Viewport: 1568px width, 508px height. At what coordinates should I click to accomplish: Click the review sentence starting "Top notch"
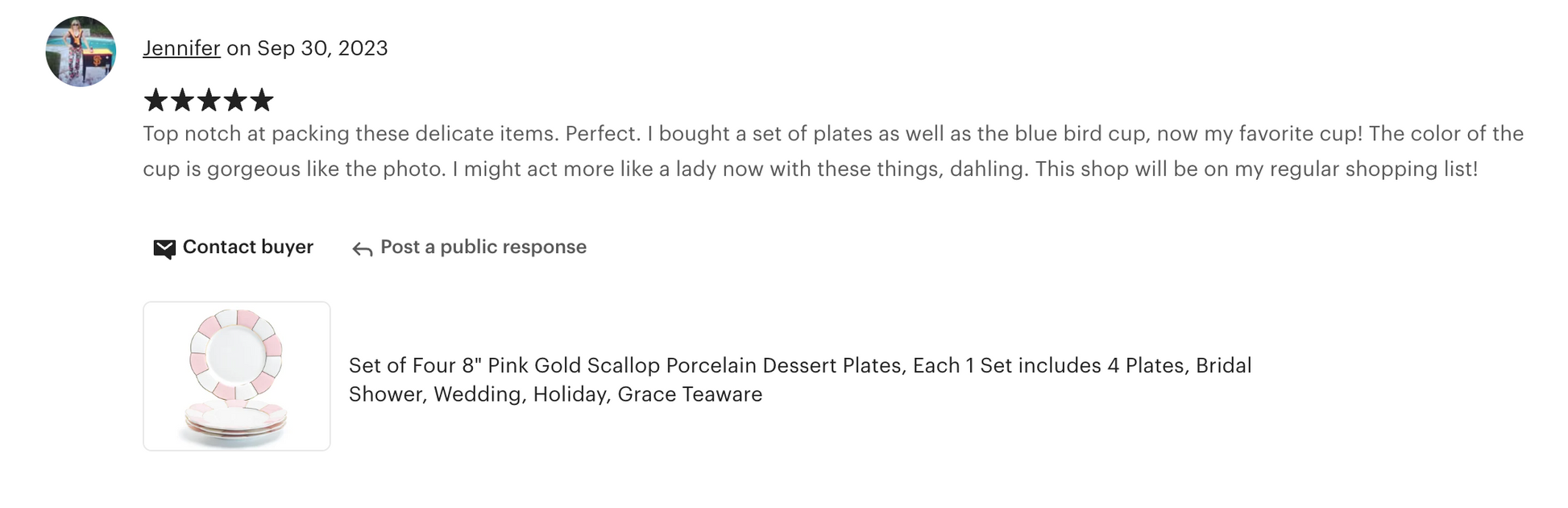(x=351, y=134)
